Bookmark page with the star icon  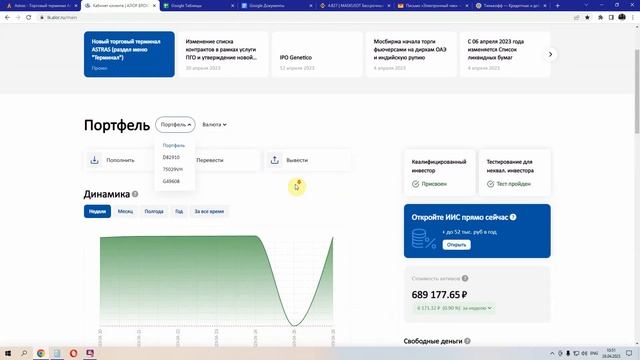pyautogui.click(x=587, y=18)
